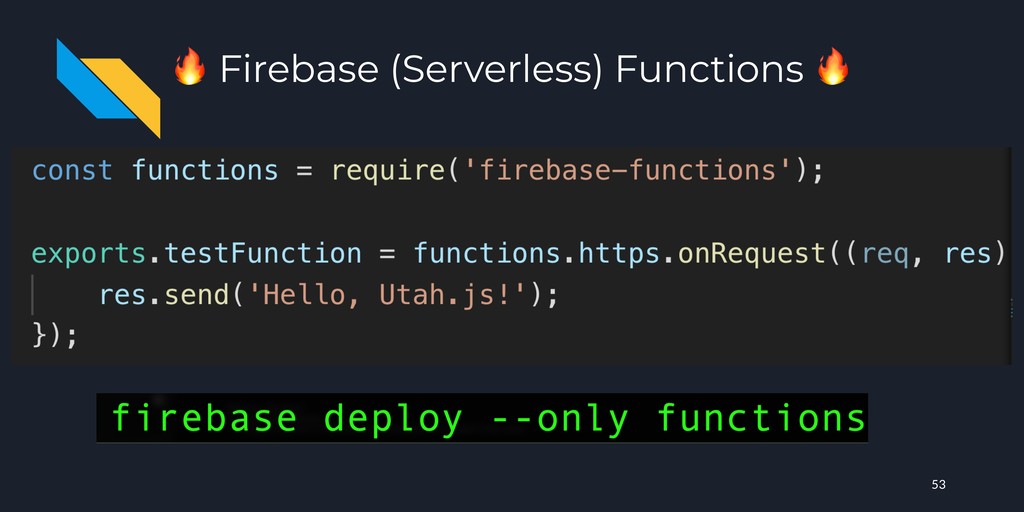Click 'deploy' in the terminal command
This screenshot has width=1024, height=512.
tap(393, 418)
